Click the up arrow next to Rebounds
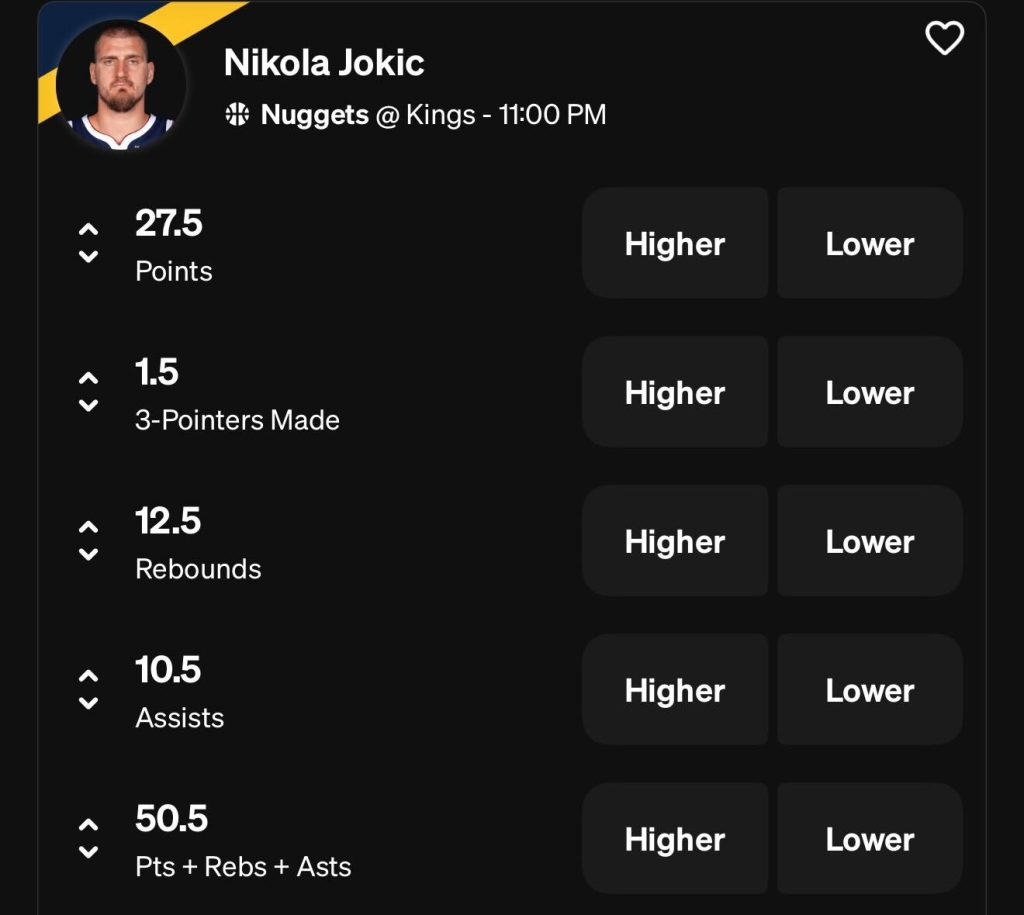Image resolution: width=1024 pixels, height=915 pixels. [87, 526]
